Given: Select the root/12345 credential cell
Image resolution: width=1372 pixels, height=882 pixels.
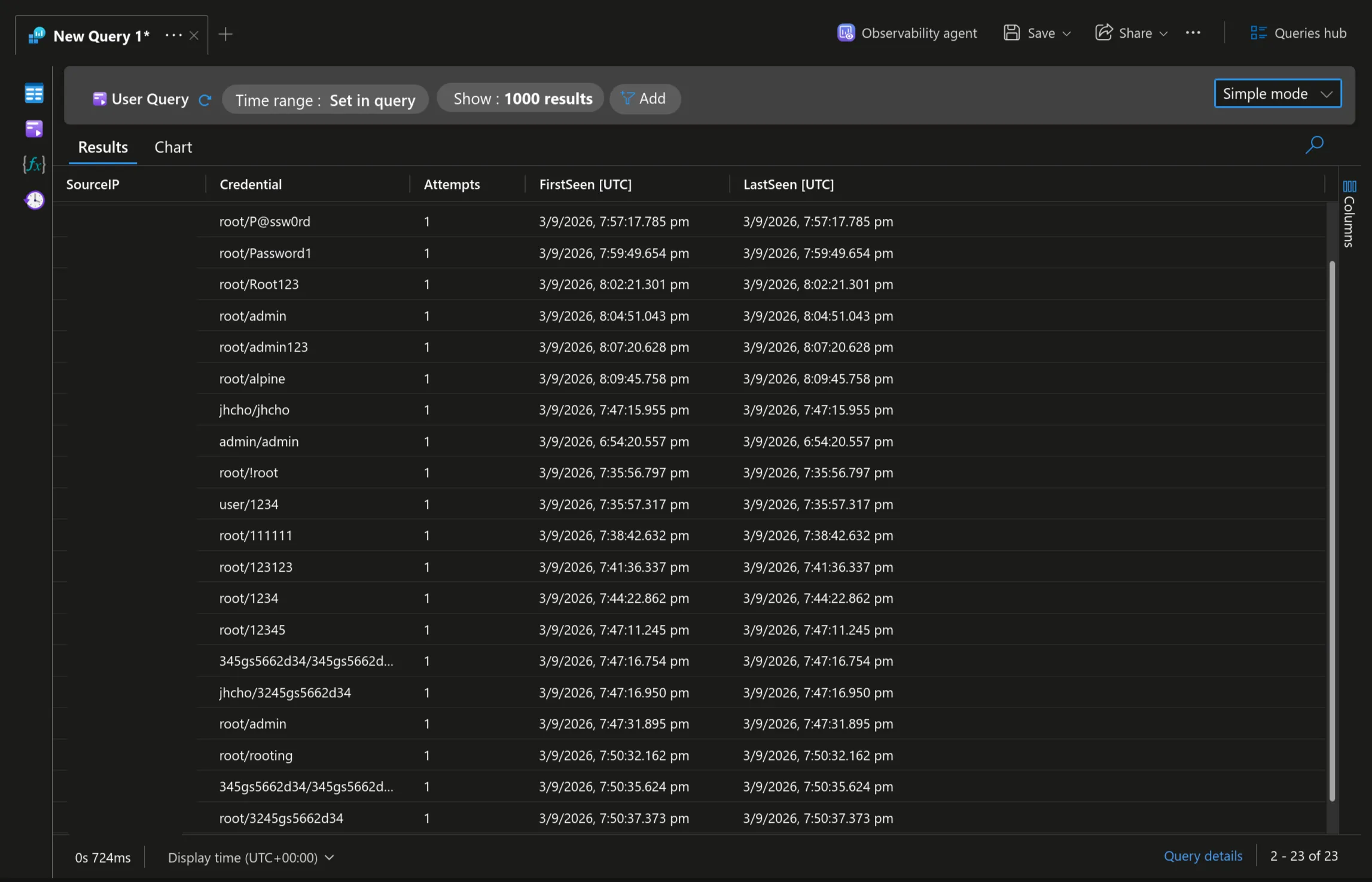Looking at the screenshot, I should click(x=252, y=630).
